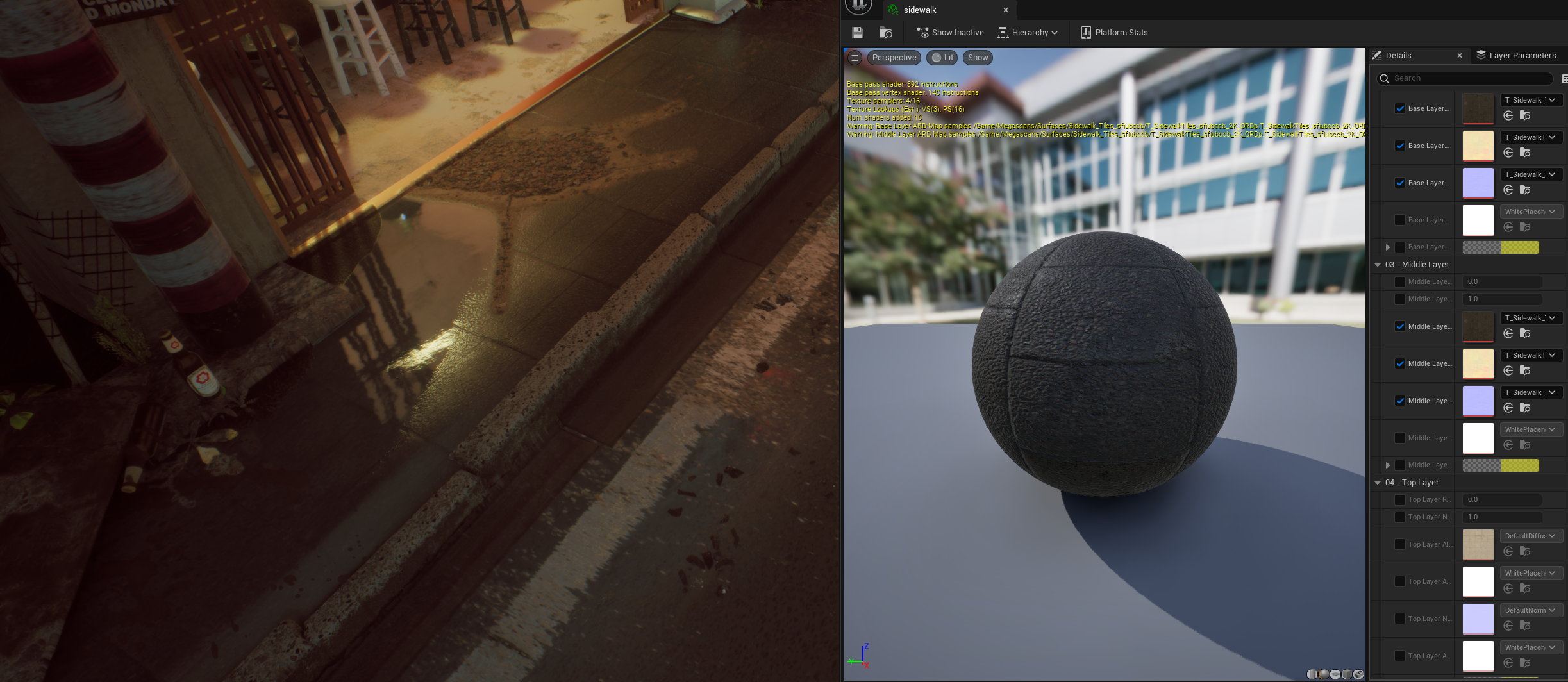Use selected asset for Base Layer dark albedo texture
This screenshot has width=1568, height=682.
coord(1508,115)
